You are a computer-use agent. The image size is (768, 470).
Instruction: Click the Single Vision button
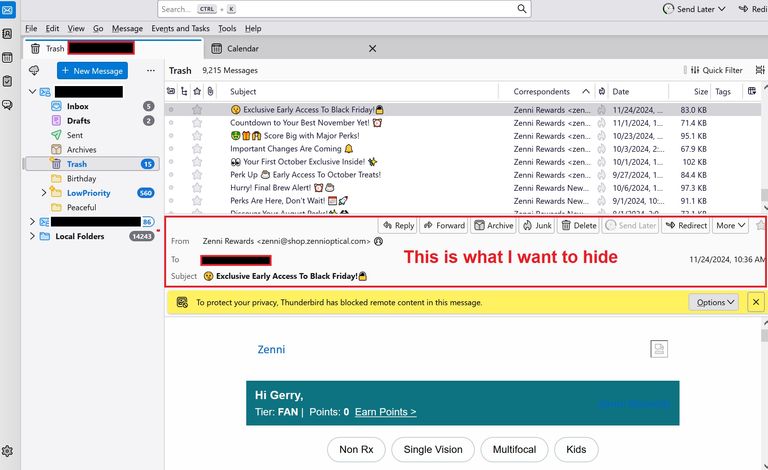(x=433, y=449)
